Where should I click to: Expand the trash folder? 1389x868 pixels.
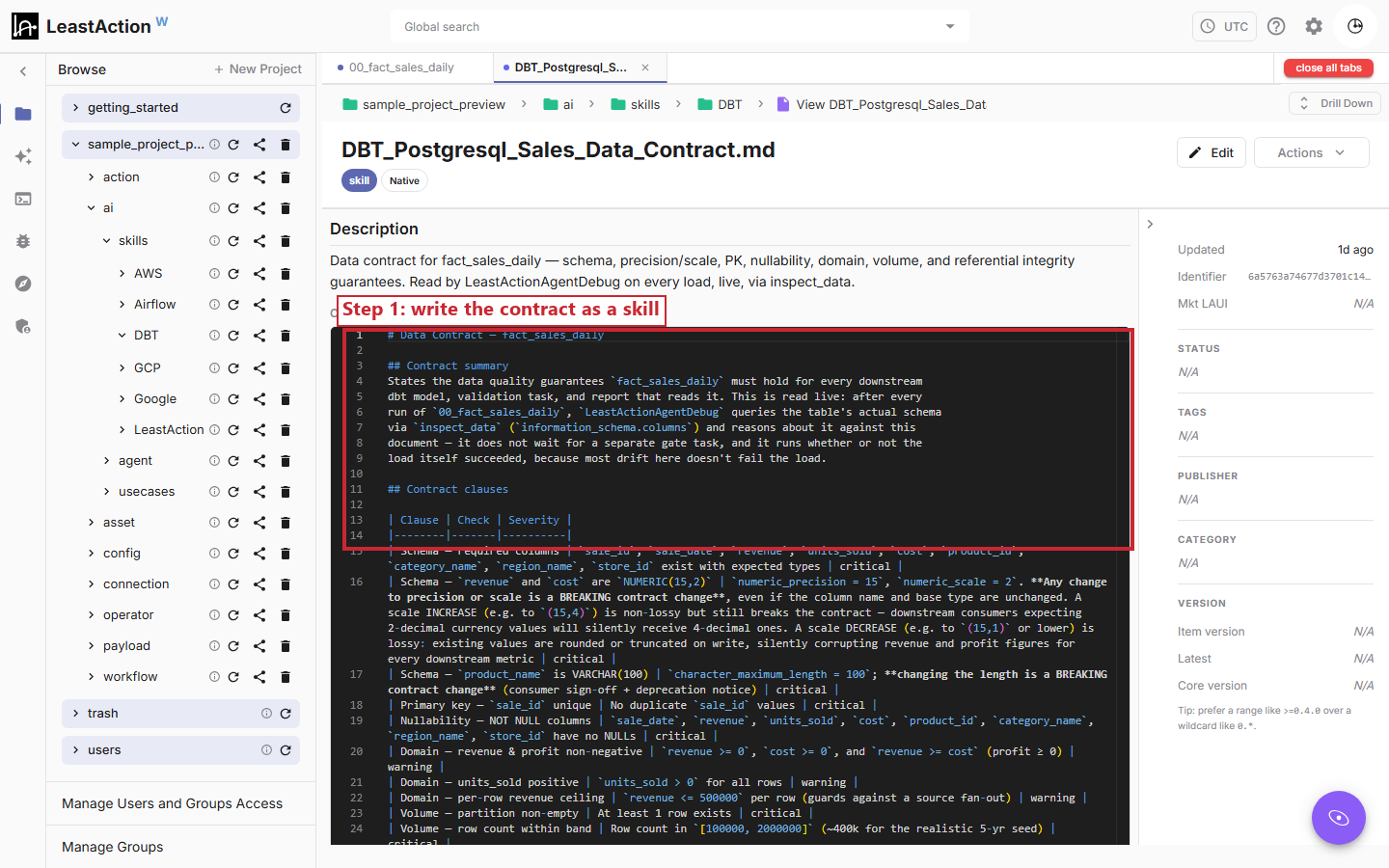75,714
